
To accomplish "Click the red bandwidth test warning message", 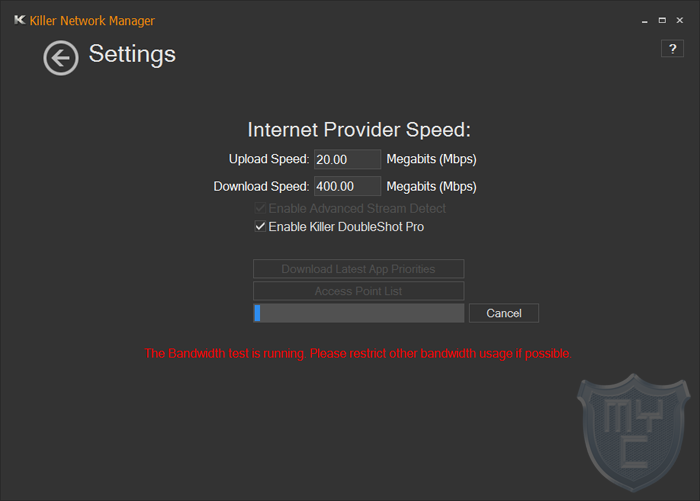I will click(x=358, y=354).
